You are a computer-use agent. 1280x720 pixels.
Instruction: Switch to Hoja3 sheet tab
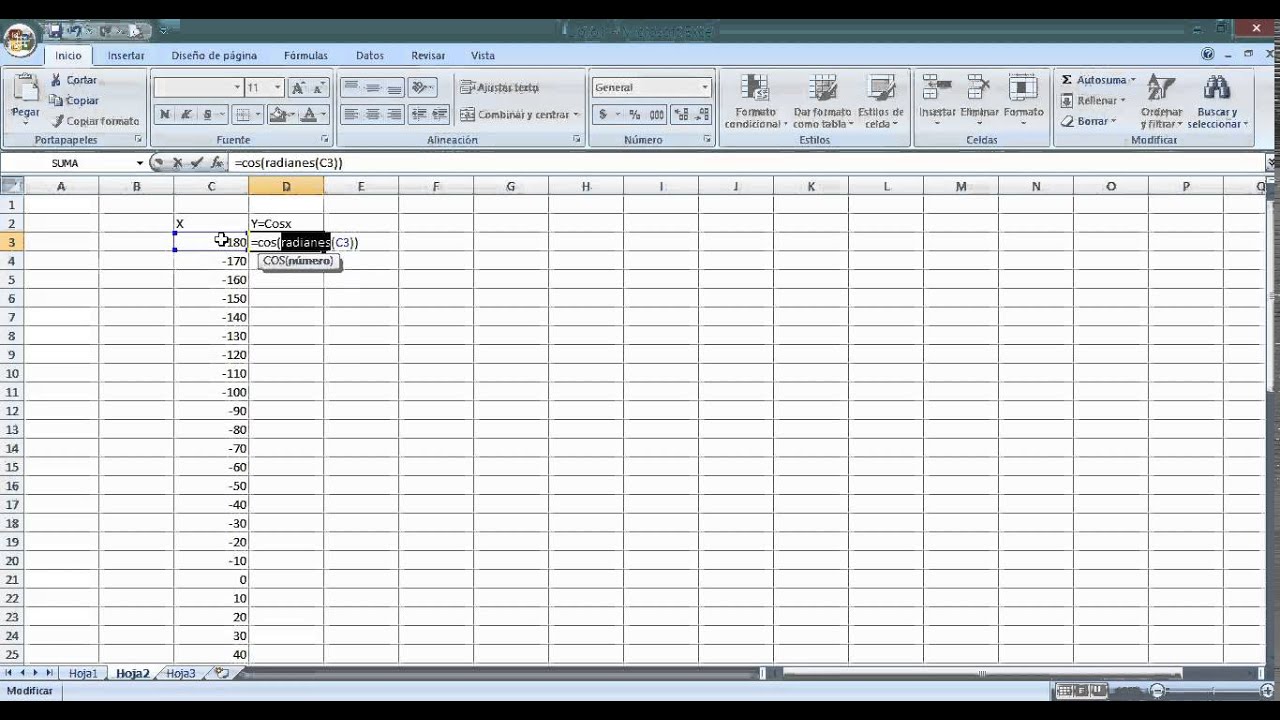pos(181,674)
